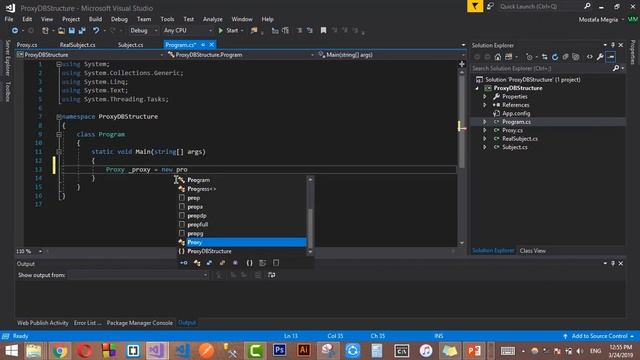Viewport: 640px width, 360px height.
Task: Expand the References node in Solution Explorer
Action: [485, 105]
